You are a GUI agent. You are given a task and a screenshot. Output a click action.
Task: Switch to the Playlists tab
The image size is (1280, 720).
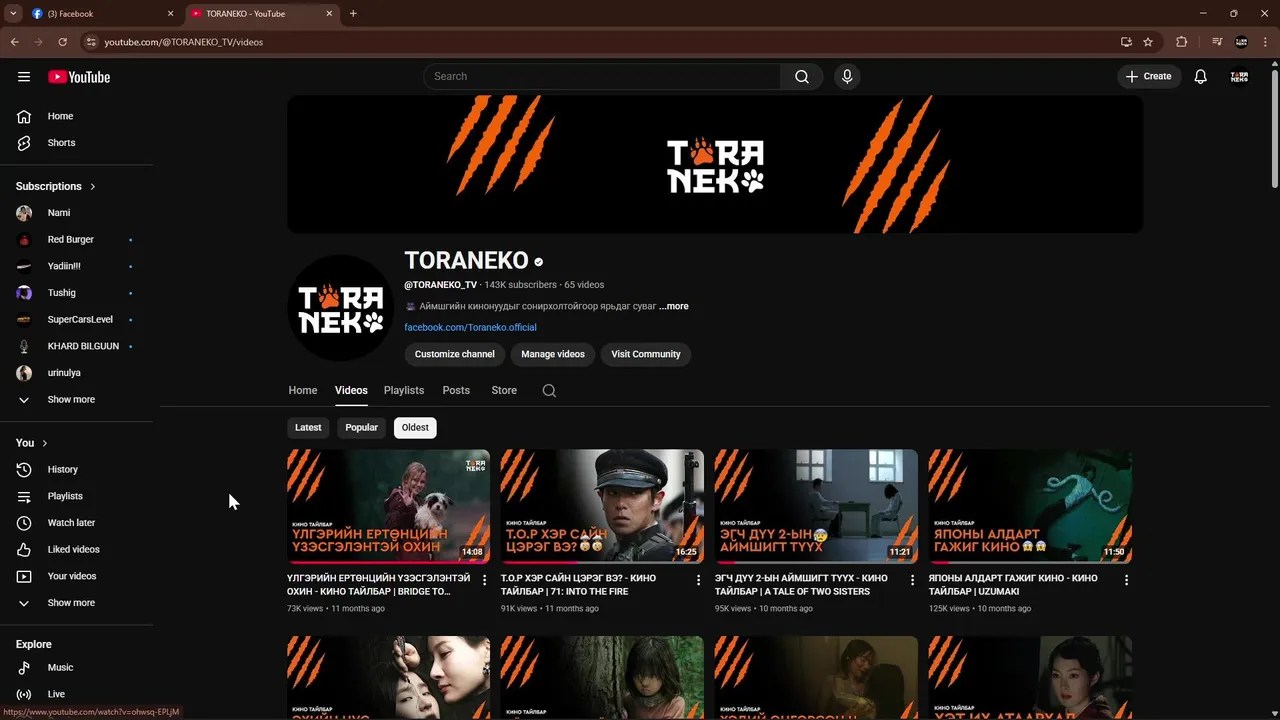[404, 391]
